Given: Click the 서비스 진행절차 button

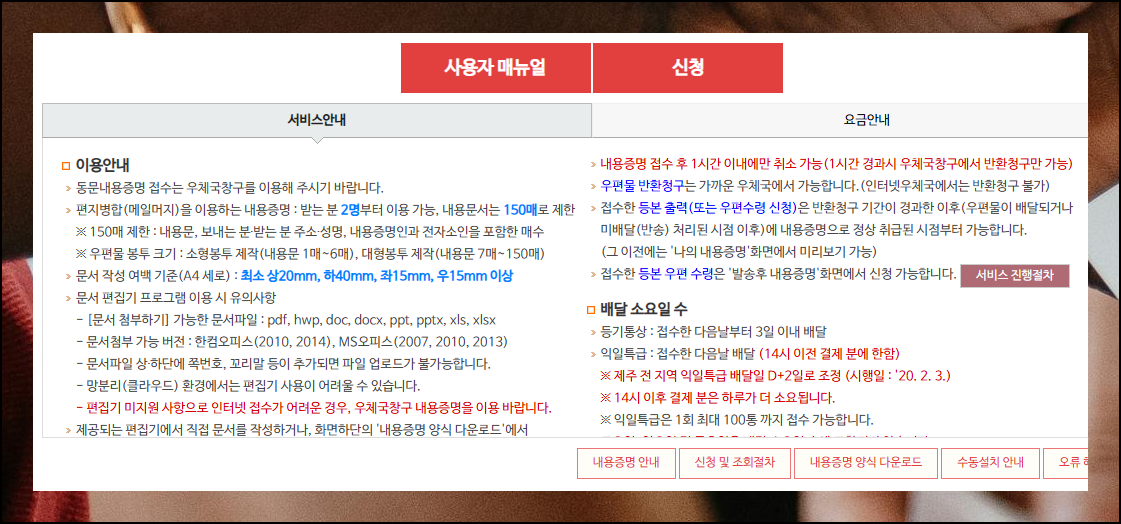Looking at the screenshot, I should point(1014,275).
